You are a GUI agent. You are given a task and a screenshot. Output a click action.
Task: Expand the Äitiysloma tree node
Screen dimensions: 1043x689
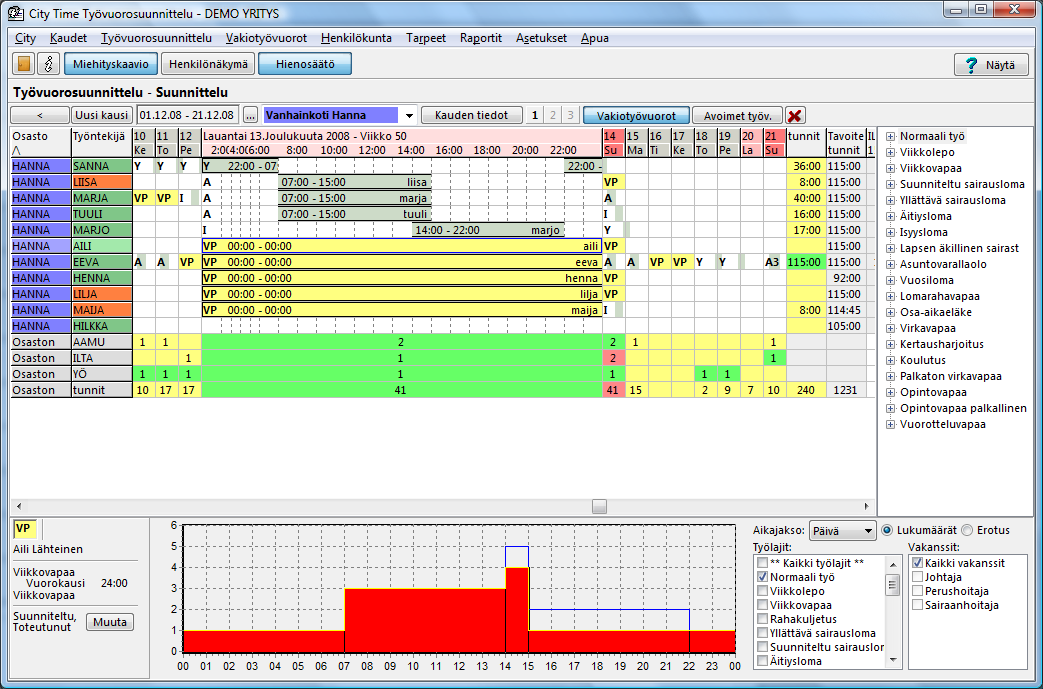891,216
